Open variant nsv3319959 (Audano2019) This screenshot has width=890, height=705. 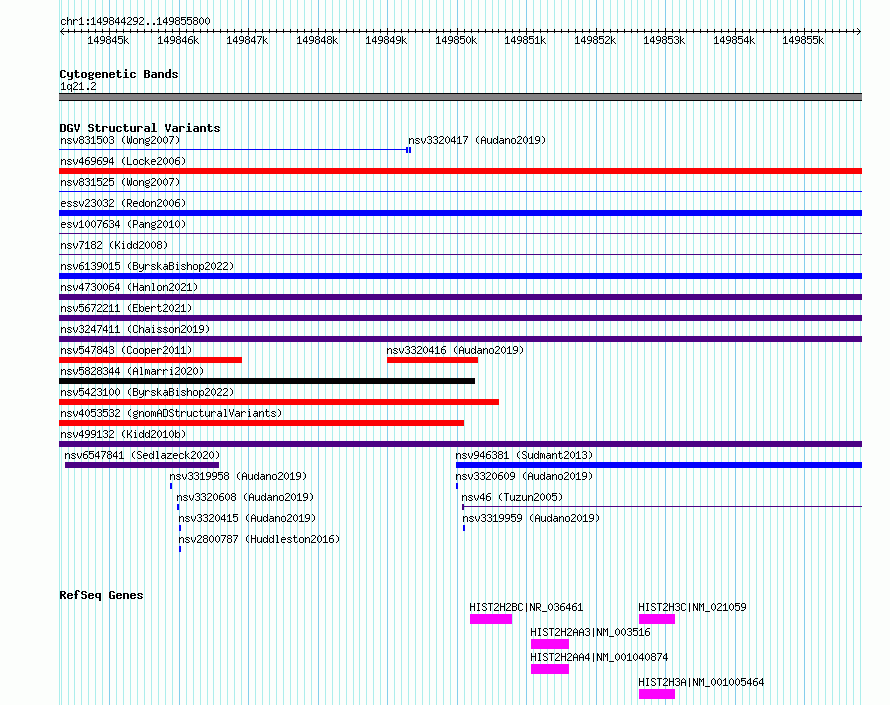[531, 518]
